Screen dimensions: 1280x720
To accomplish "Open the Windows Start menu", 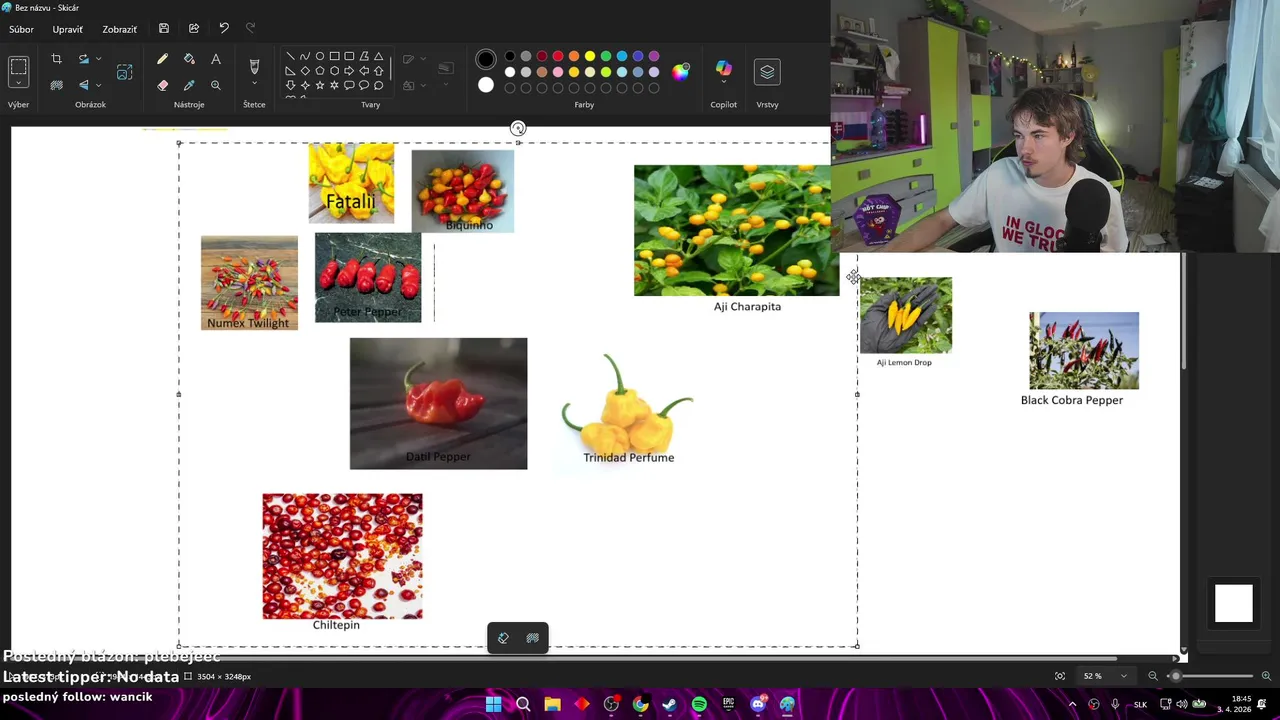I will point(493,705).
